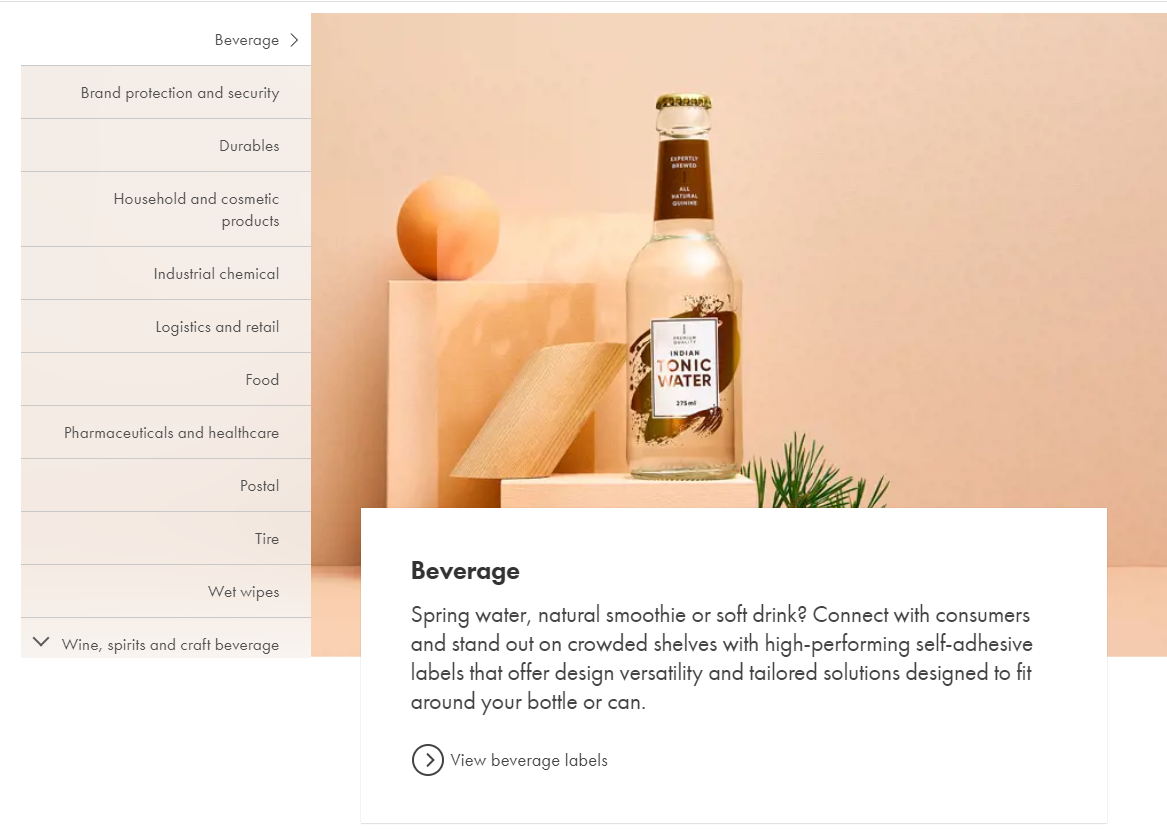Image resolution: width=1167 pixels, height=833 pixels.
Task: Open the Postal category
Action: [166, 485]
